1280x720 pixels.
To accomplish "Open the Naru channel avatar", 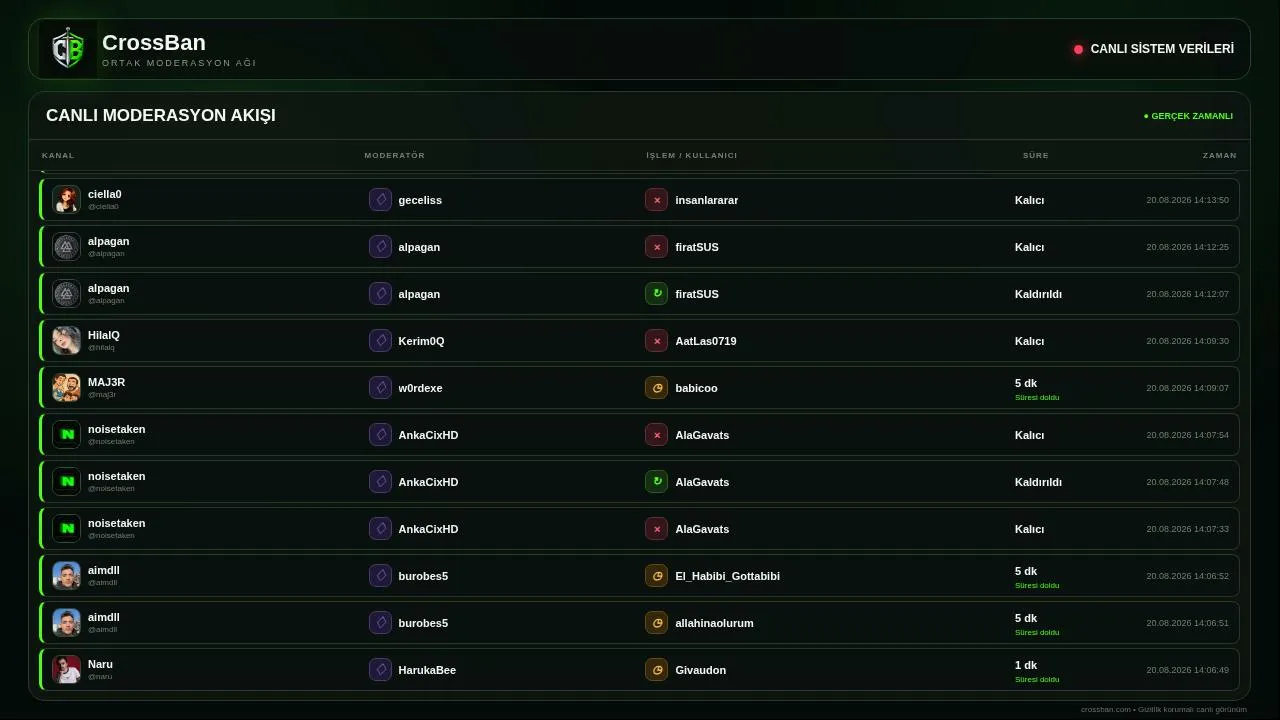I will (x=67, y=670).
